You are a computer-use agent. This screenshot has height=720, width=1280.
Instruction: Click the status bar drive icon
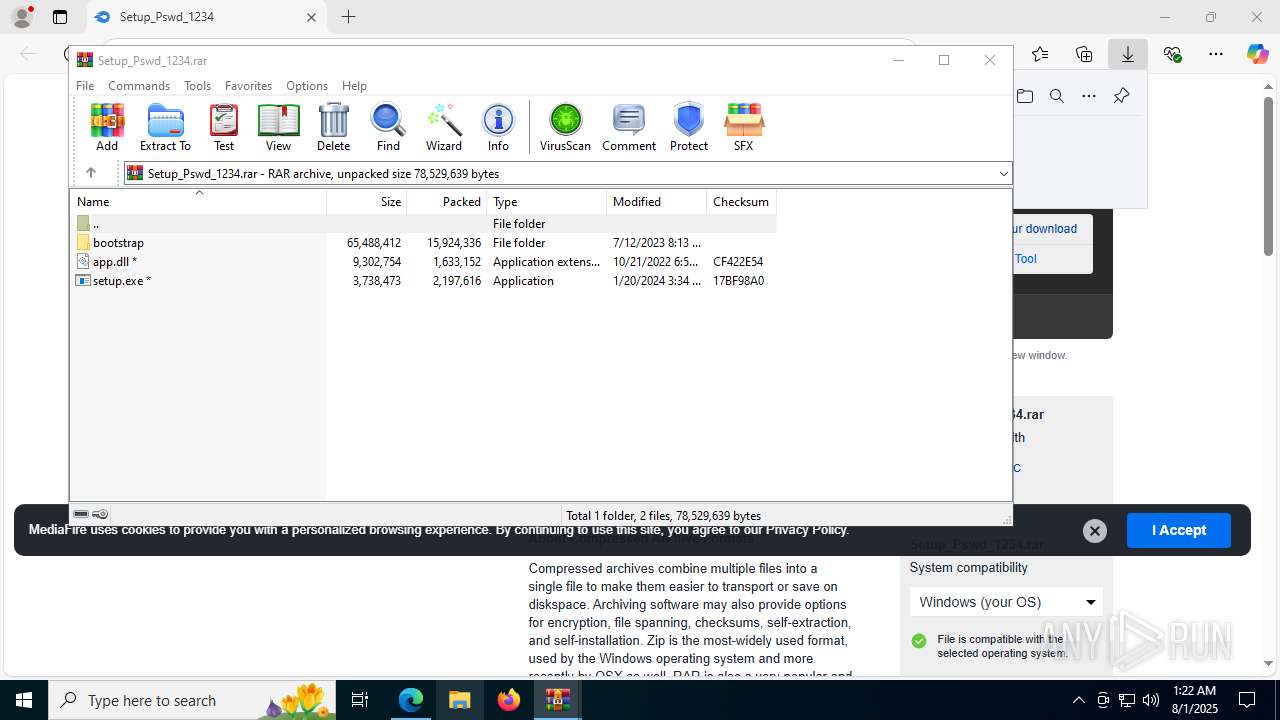coord(81,514)
